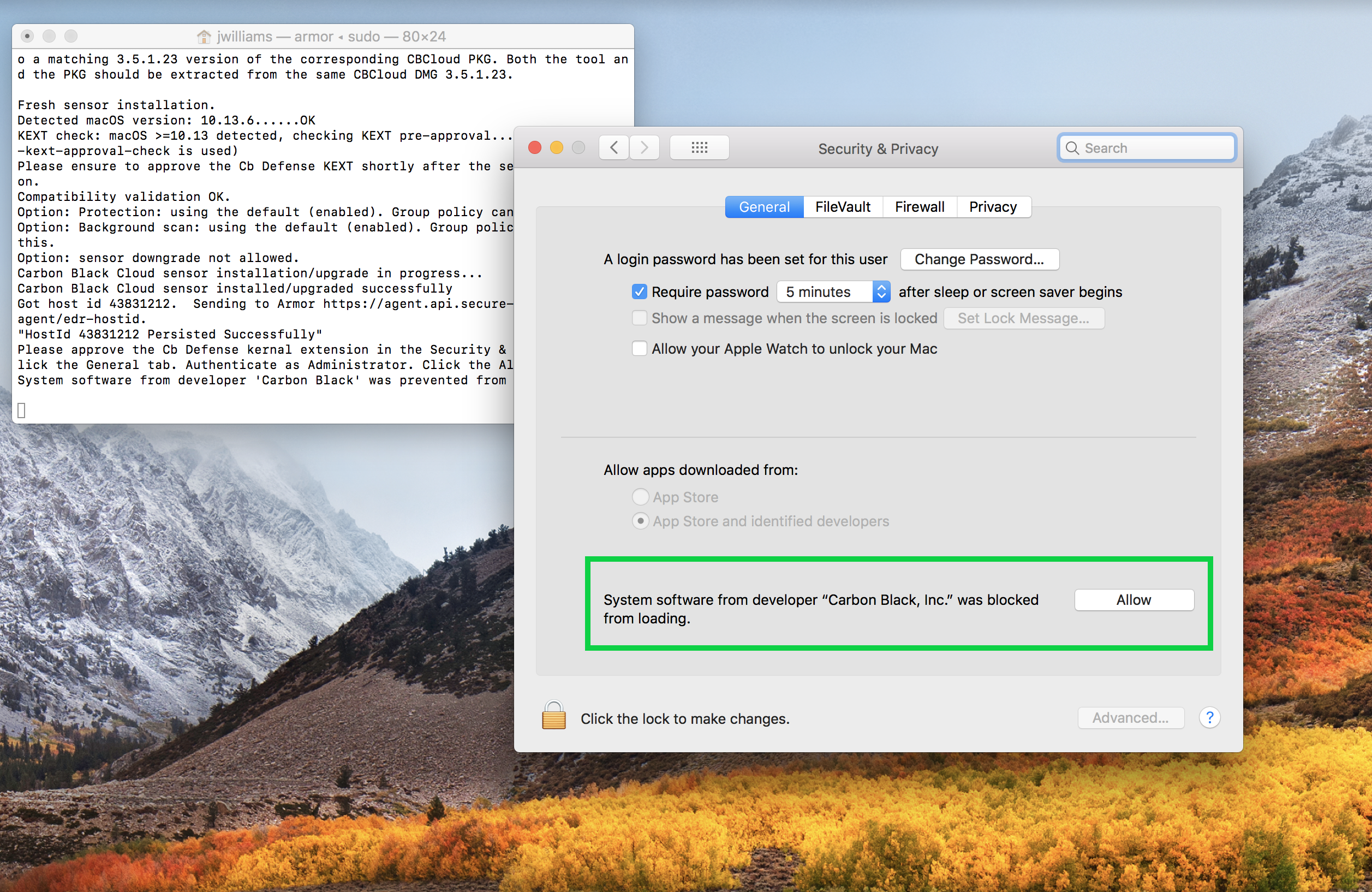Select App Store and identified developers option

click(x=641, y=521)
